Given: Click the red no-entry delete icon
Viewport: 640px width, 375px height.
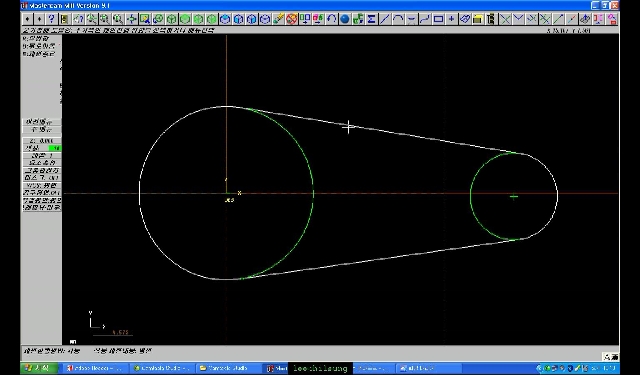Looking at the screenshot, I should pos(291,19).
